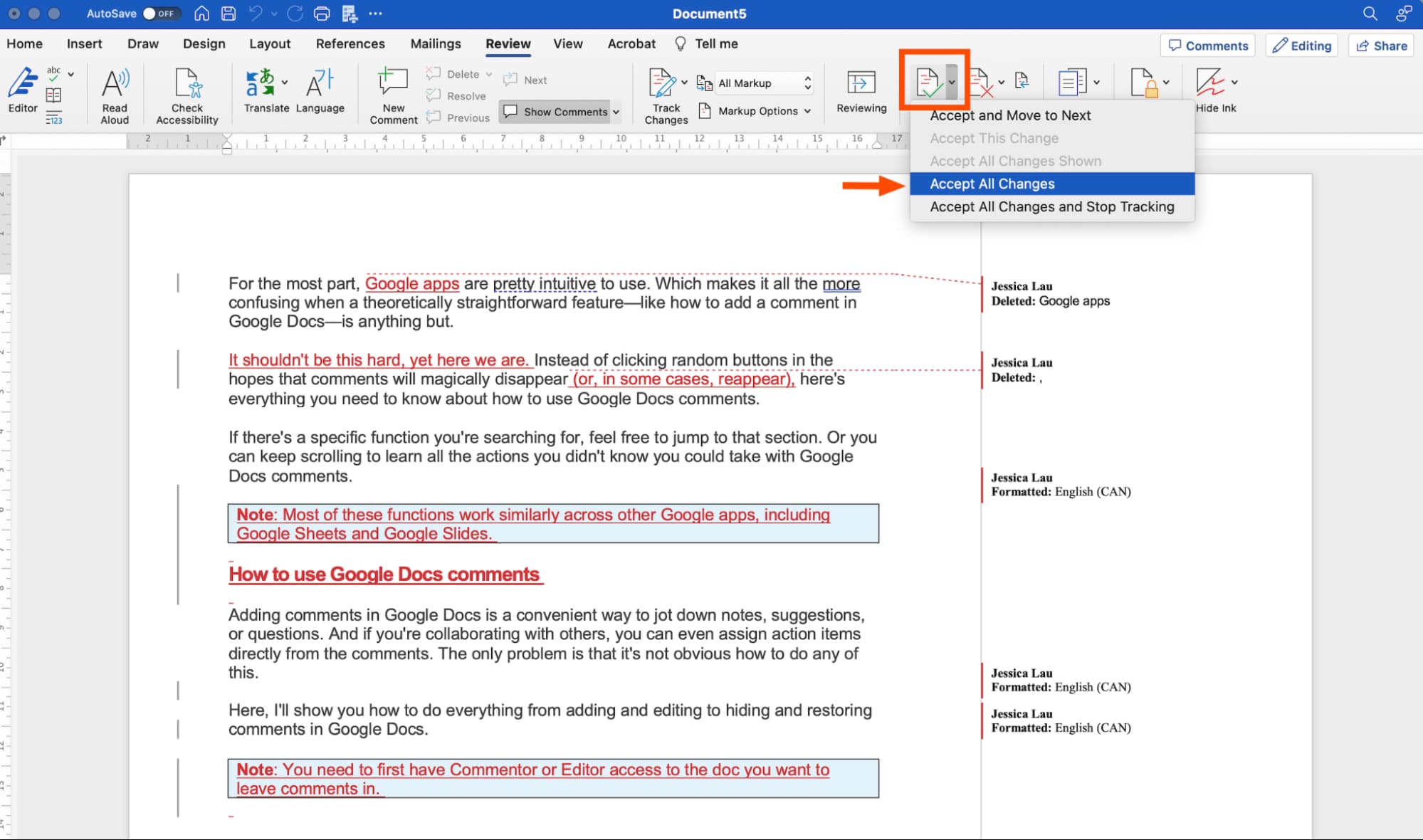Open the share-people icon in title bar
The image size is (1423, 840).
pyautogui.click(x=1403, y=14)
